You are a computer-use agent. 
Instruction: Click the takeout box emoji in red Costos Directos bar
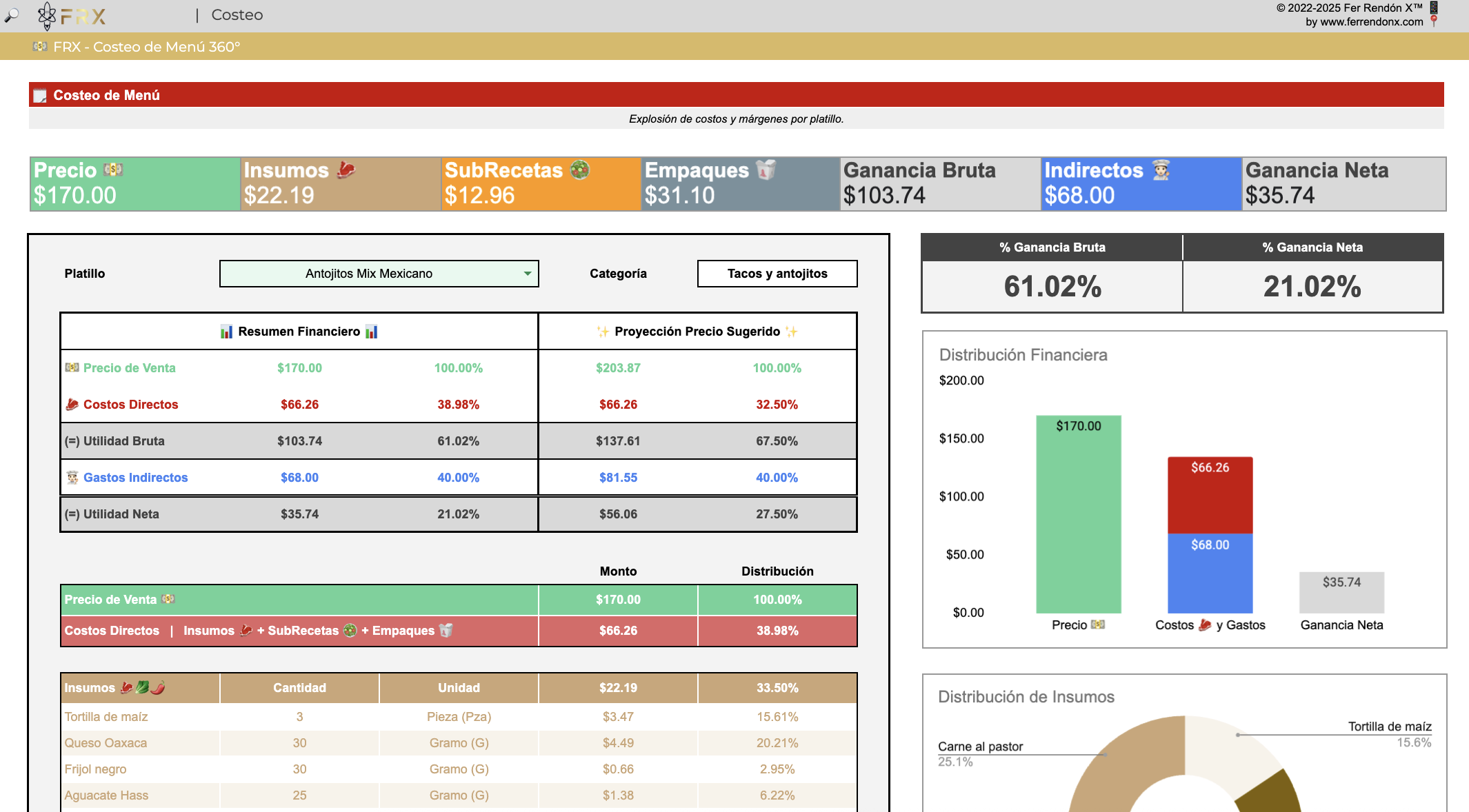tap(446, 630)
